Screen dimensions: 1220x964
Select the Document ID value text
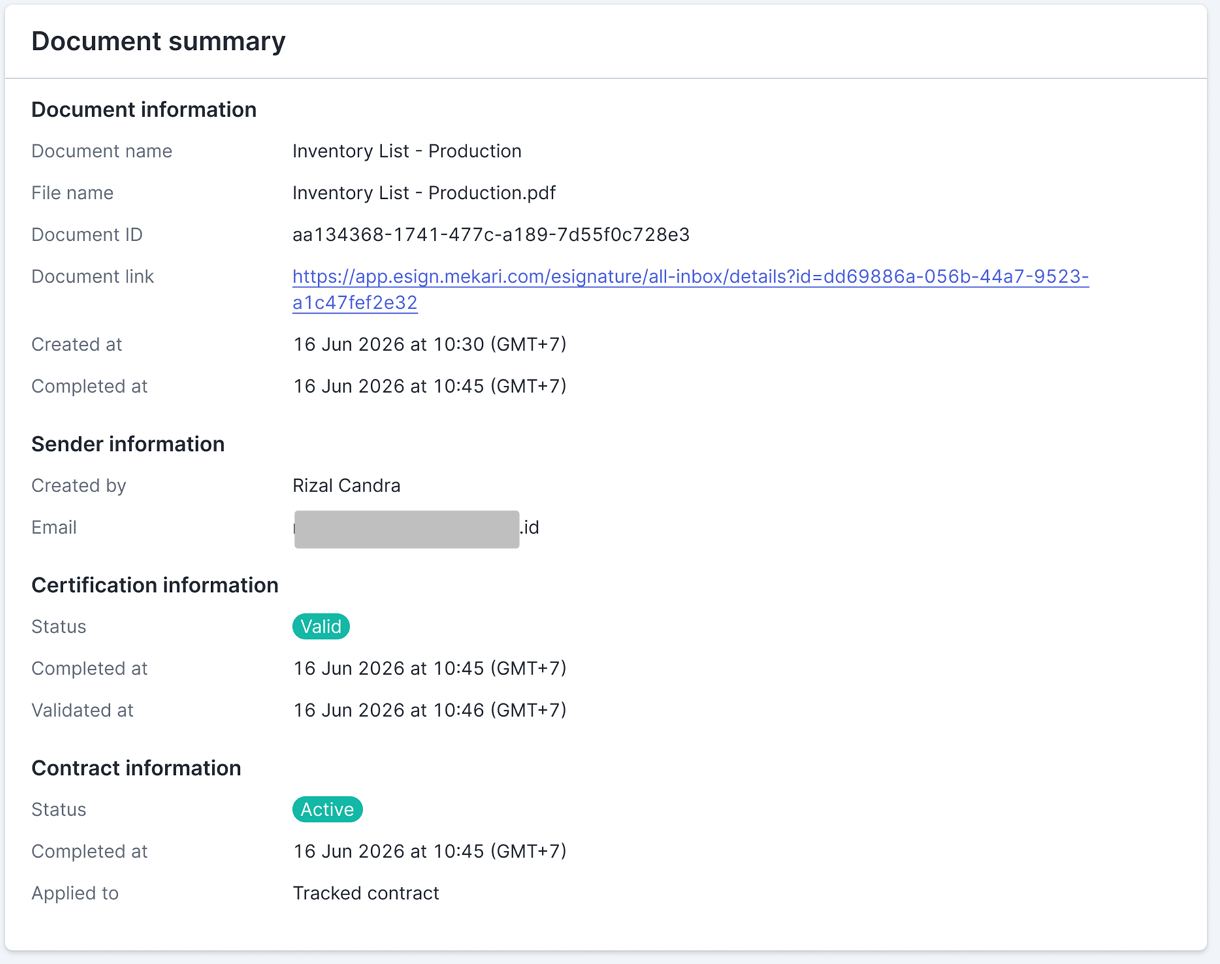pyautogui.click(x=491, y=235)
